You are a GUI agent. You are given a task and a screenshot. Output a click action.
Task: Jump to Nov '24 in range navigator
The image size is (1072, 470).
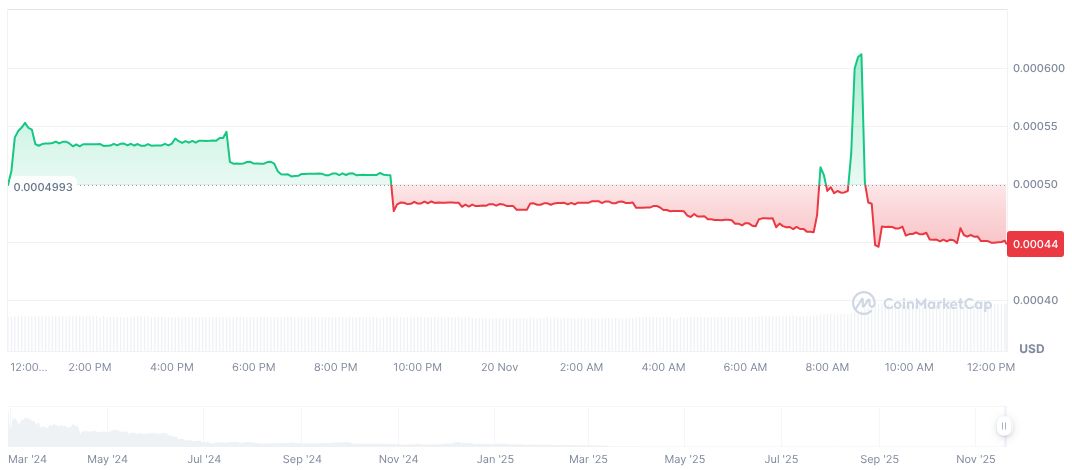click(x=398, y=460)
